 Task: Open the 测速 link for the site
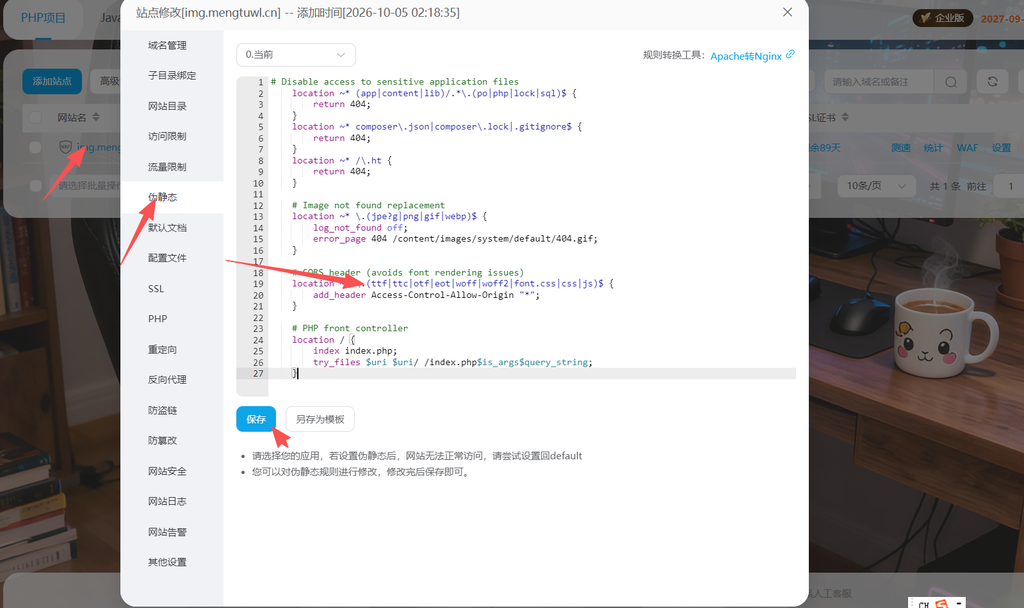(x=901, y=148)
